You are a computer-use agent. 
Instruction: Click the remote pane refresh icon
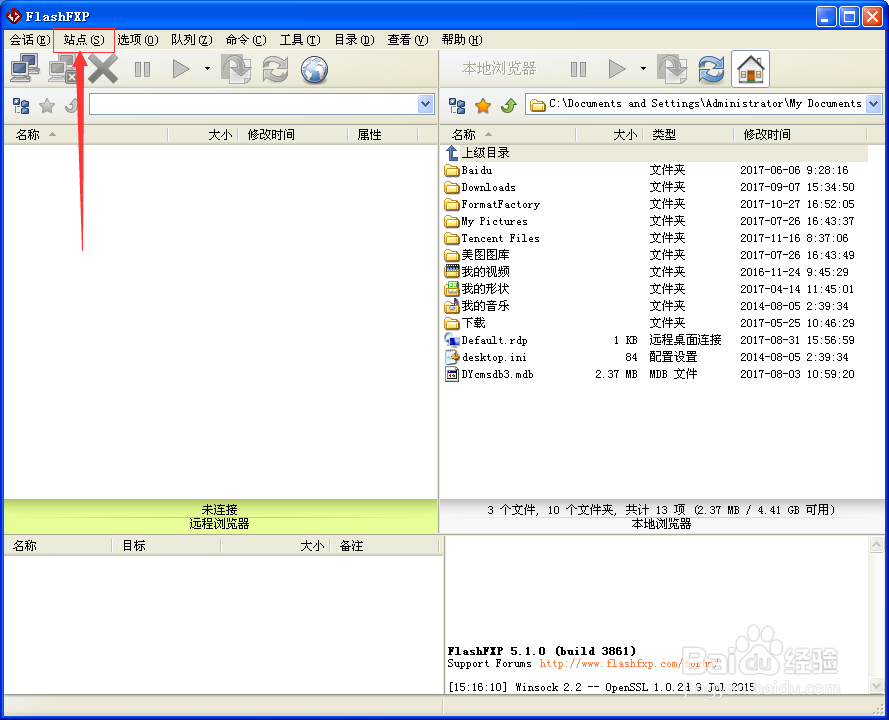pyautogui.click(x=276, y=69)
